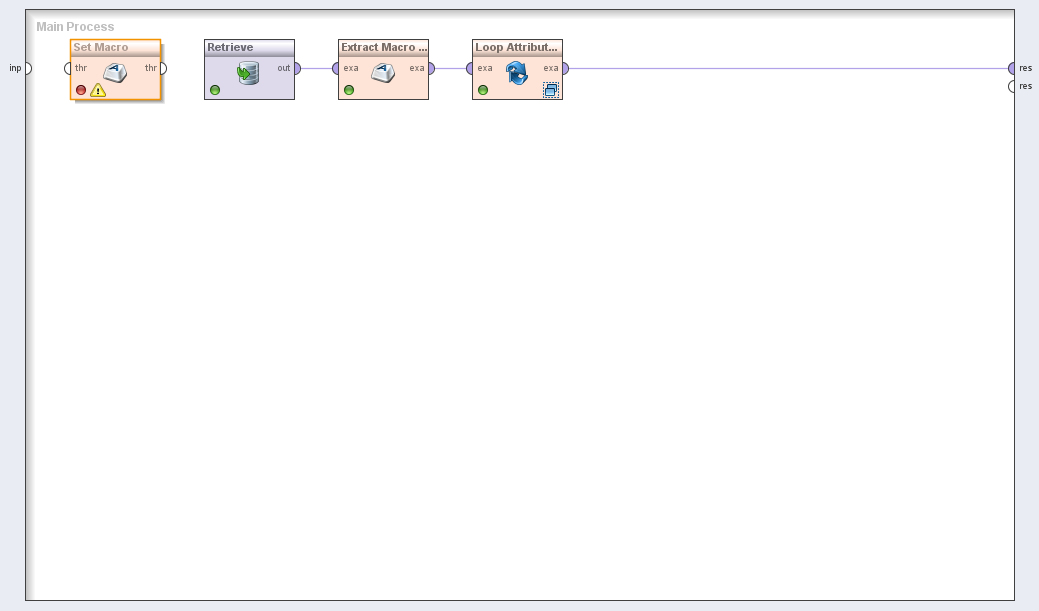The image size is (1039, 611).
Task: Click the Extract Macro operator icon
Action: click(383, 72)
